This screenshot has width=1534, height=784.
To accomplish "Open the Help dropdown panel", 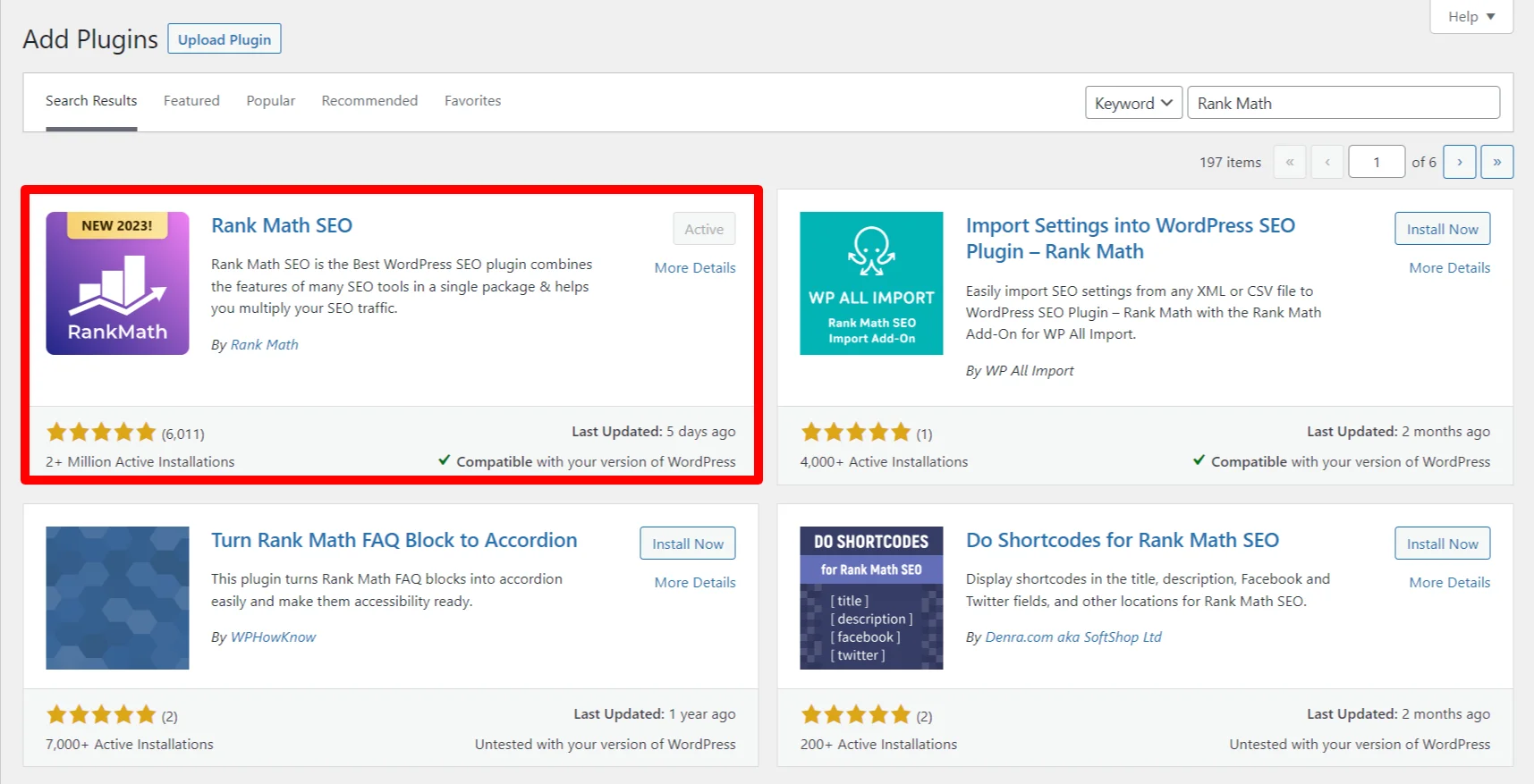I will tap(1471, 16).
